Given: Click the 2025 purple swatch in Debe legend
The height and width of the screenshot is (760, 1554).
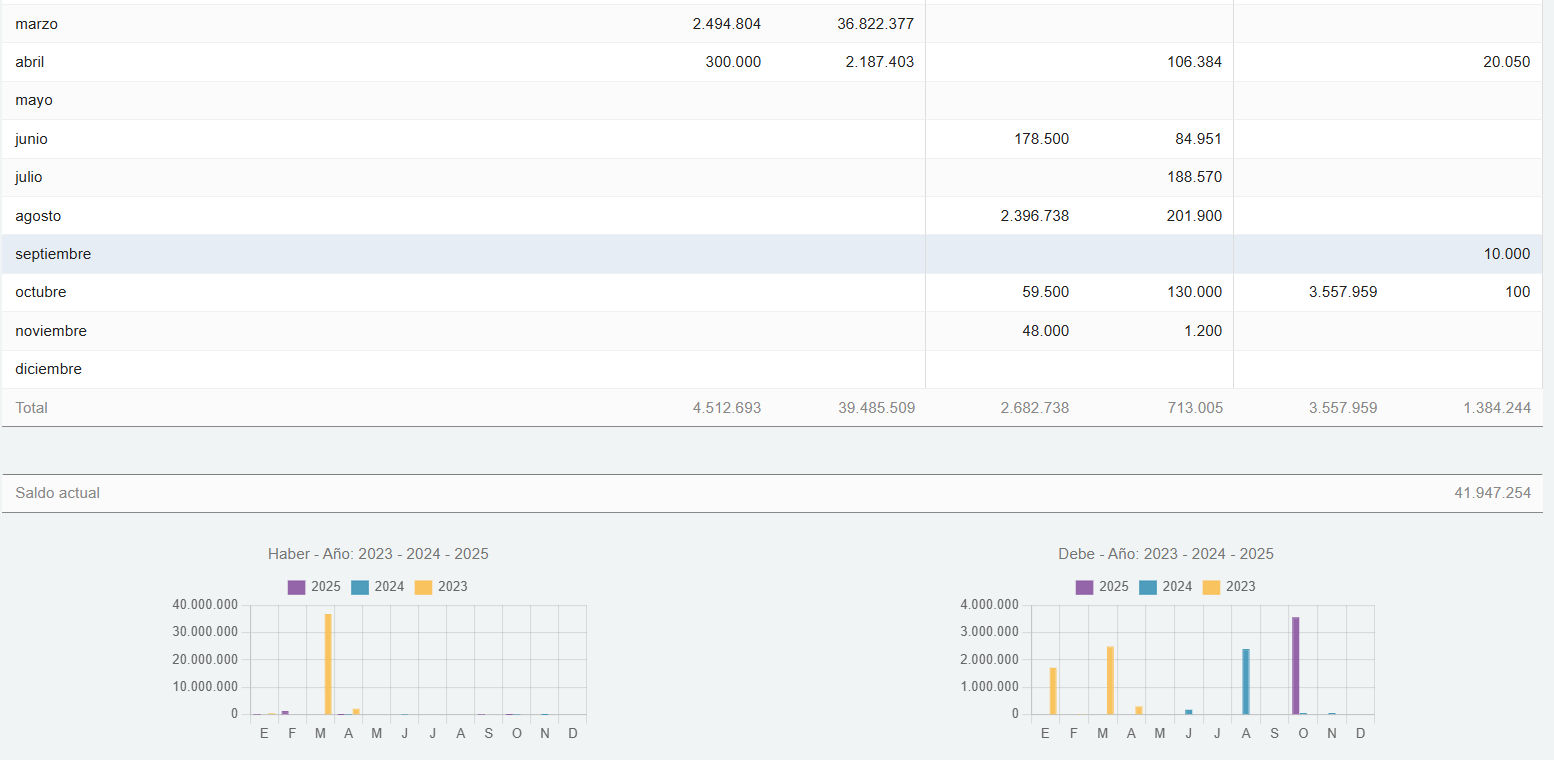Looking at the screenshot, I should click(1085, 587).
